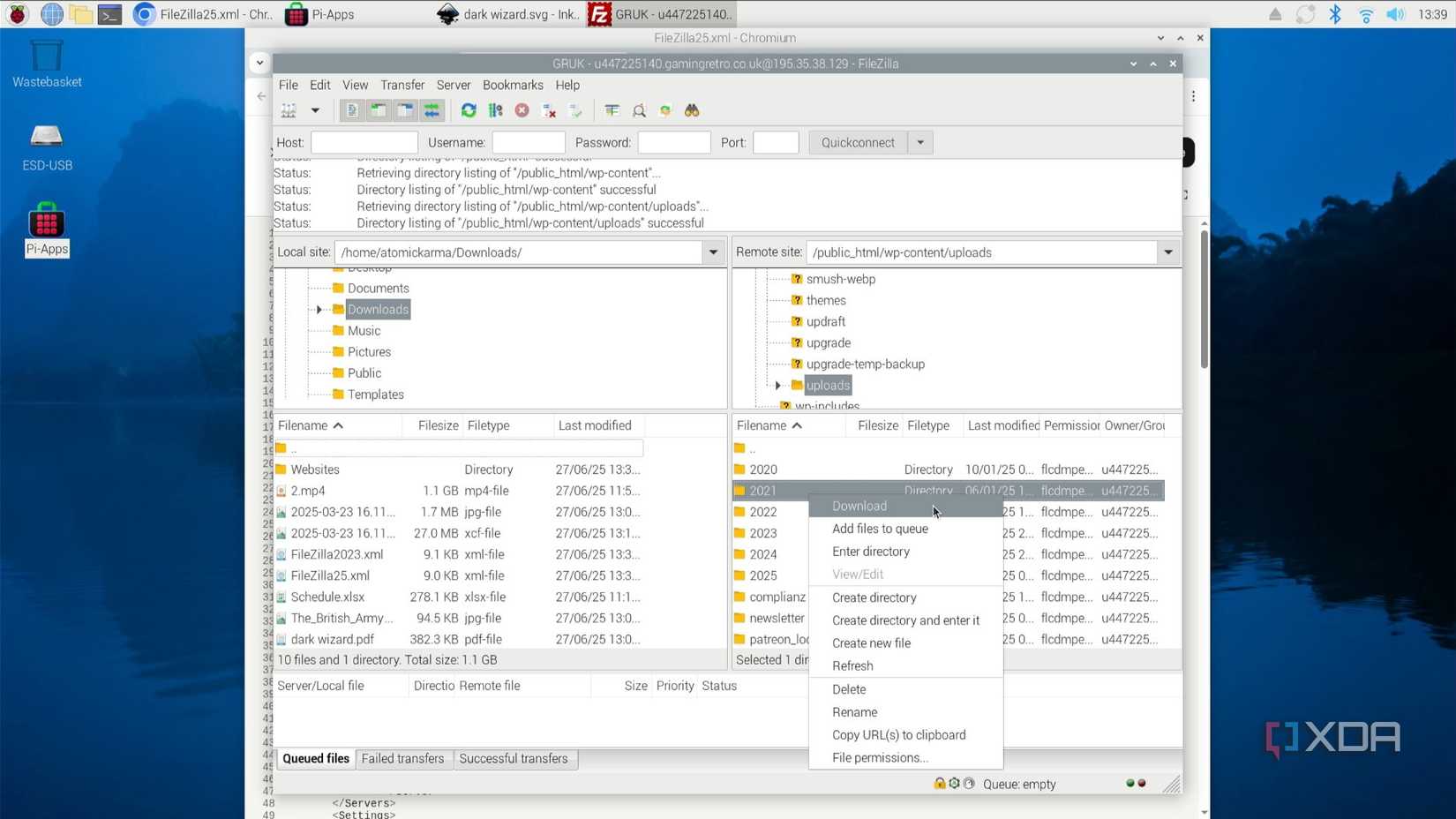Choose Add files to queue option
This screenshot has height=819, width=1456.
pyautogui.click(x=905, y=529)
